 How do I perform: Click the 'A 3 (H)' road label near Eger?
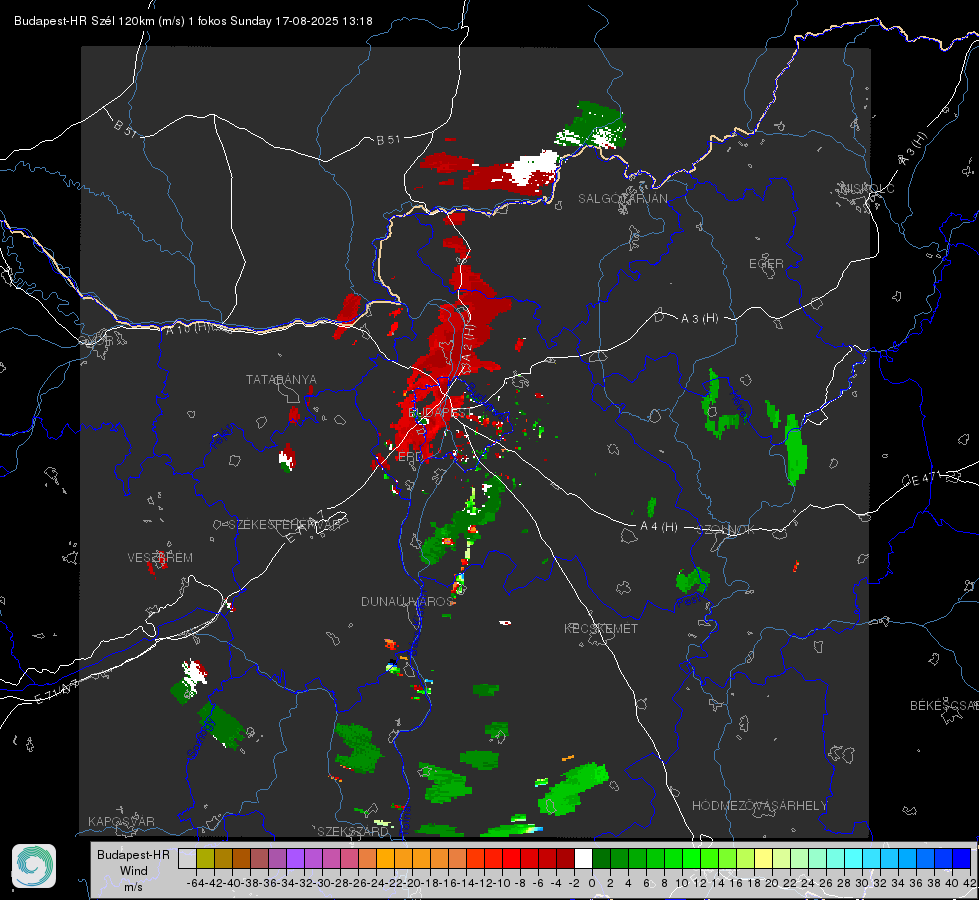(x=699, y=318)
